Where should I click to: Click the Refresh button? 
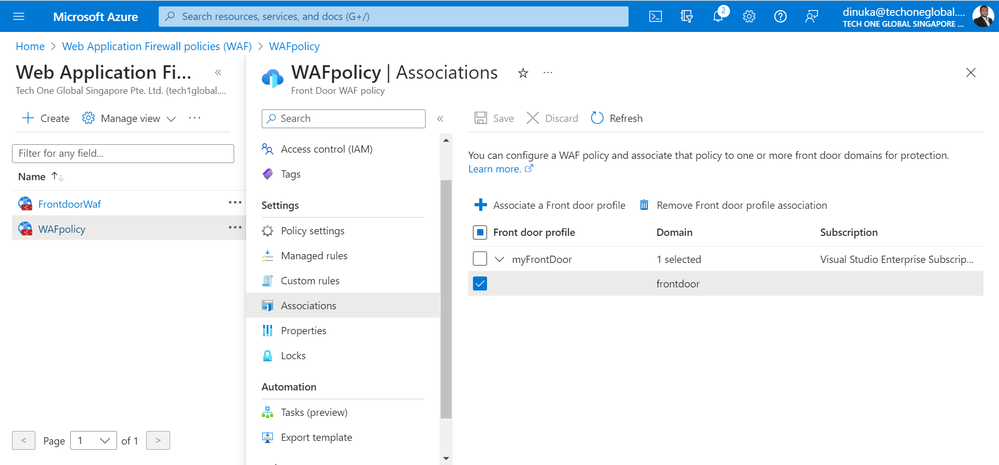click(x=617, y=118)
